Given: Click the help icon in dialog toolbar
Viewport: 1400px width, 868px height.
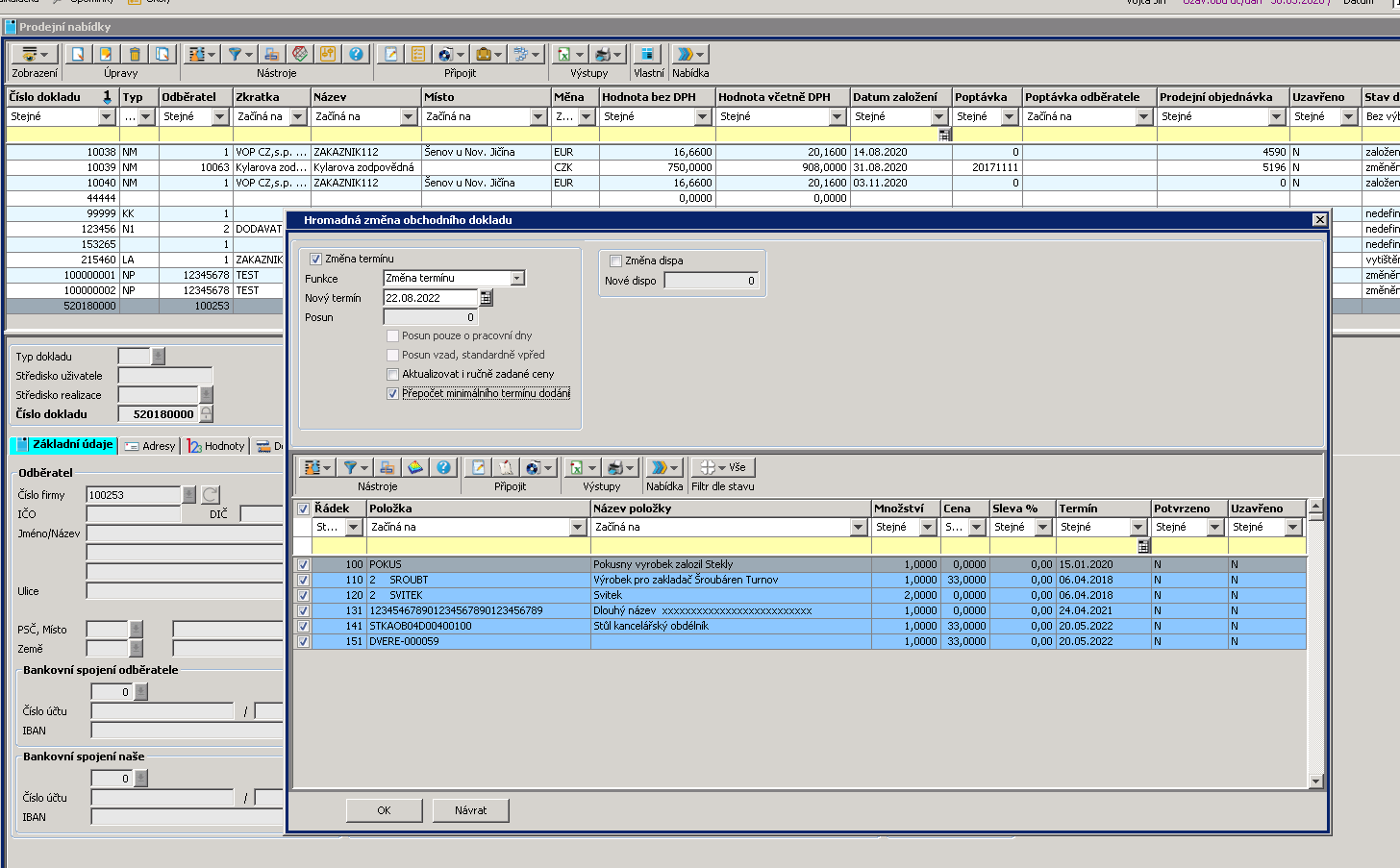Looking at the screenshot, I should point(443,468).
